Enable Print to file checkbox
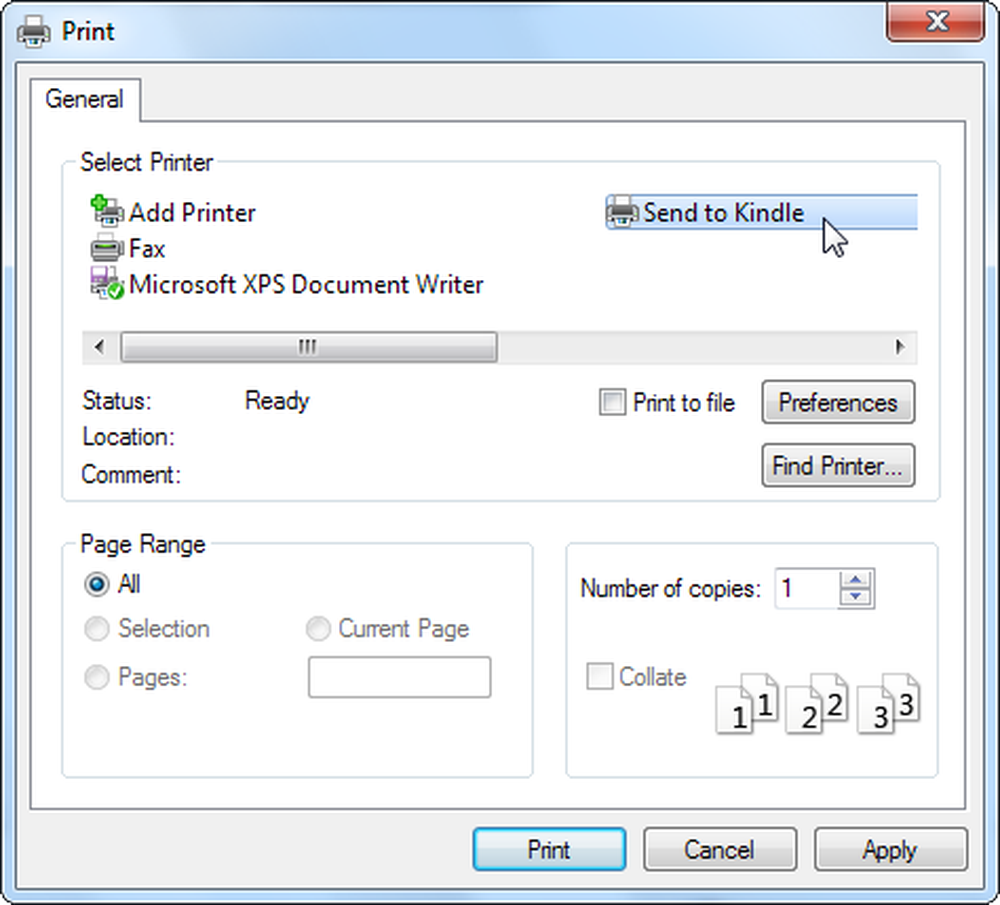Image resolution: width=1000 pixels, height=905 pixels. [612, 402]
